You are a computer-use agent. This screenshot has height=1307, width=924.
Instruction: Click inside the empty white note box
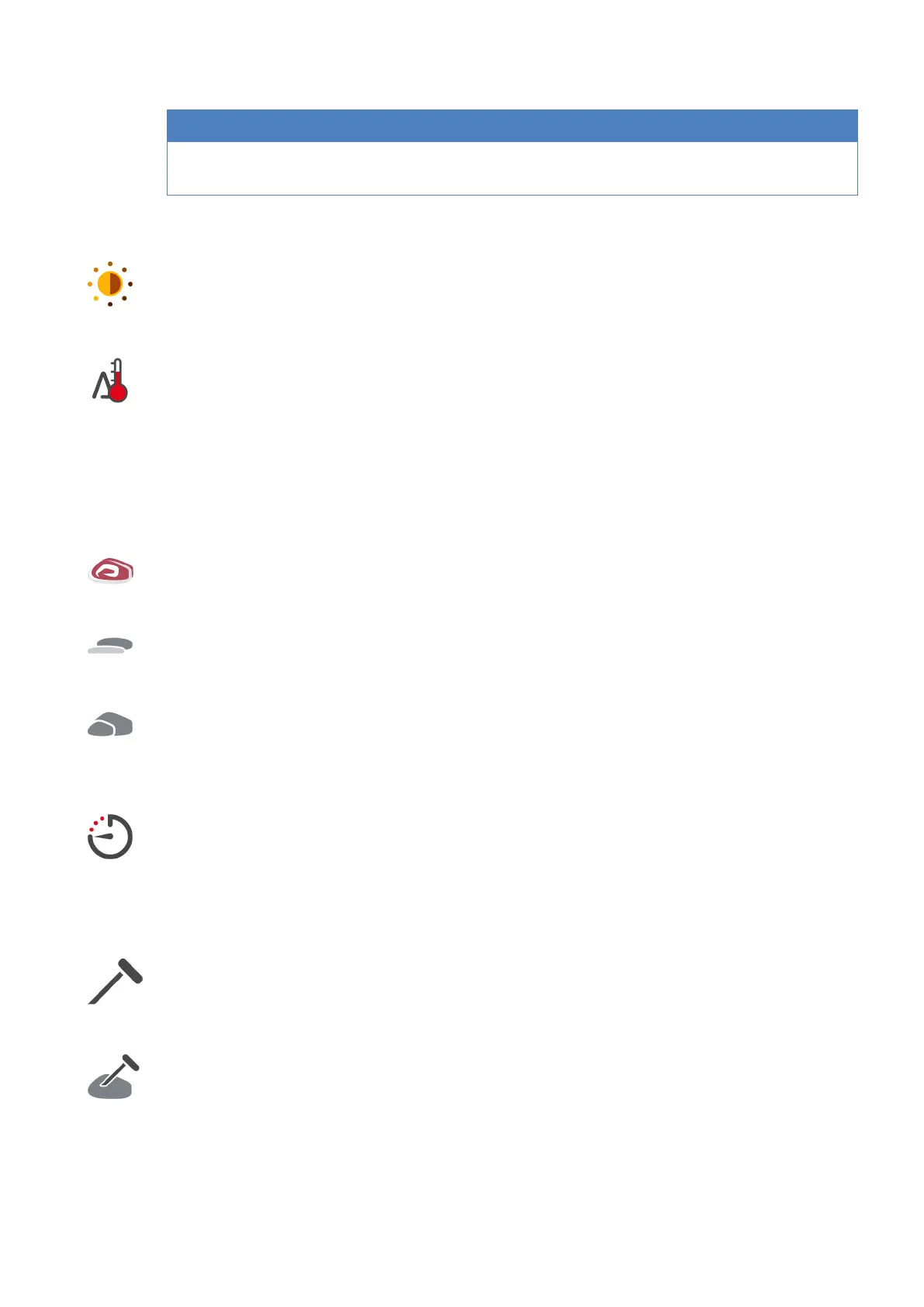click(x=512, y=168)
